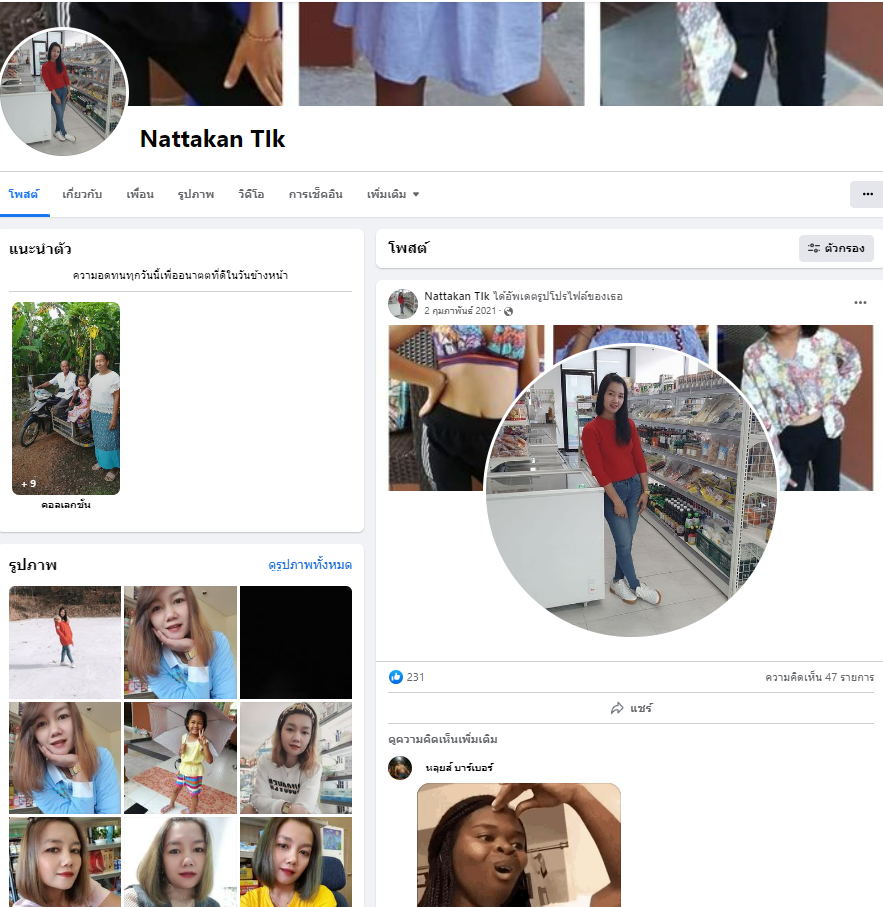This screenshot has width=883, height=907.
Task: Open the photo of girl with umbrella
Action: coord(180,758)
